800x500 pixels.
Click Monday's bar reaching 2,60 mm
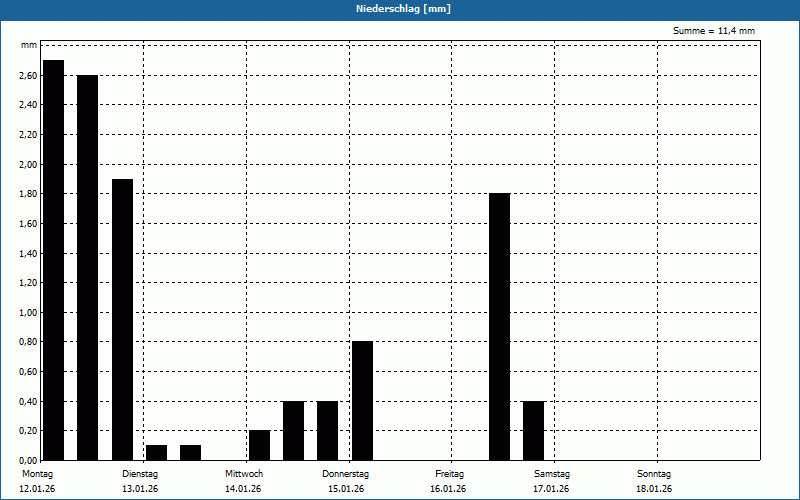point(87,268)
